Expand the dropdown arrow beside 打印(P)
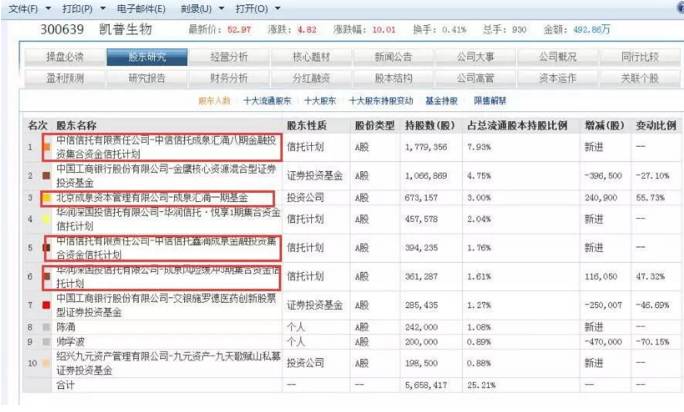684x412 pixels. point(103,8)
